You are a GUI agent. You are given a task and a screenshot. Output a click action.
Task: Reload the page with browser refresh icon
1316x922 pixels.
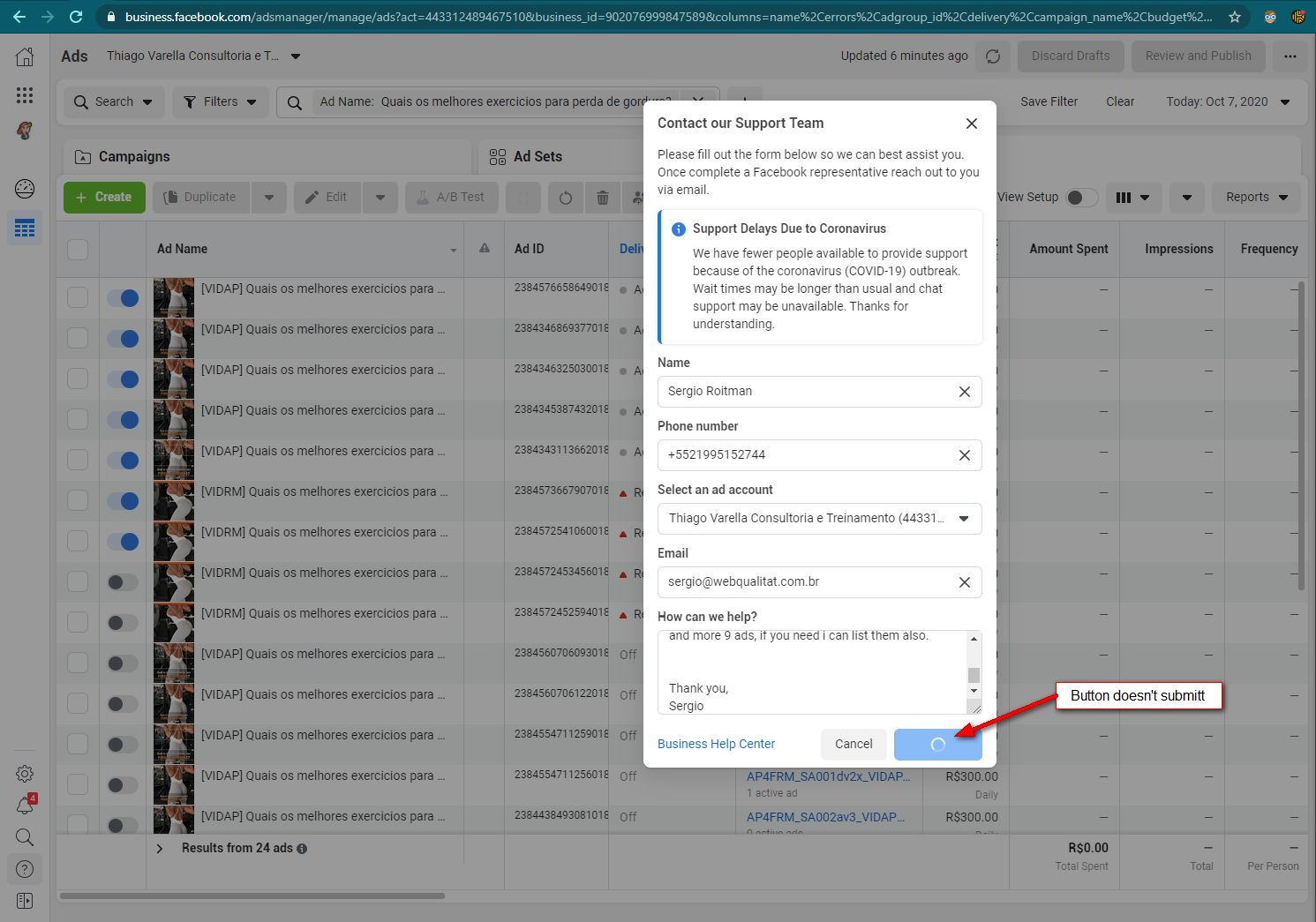pos(76,17)
